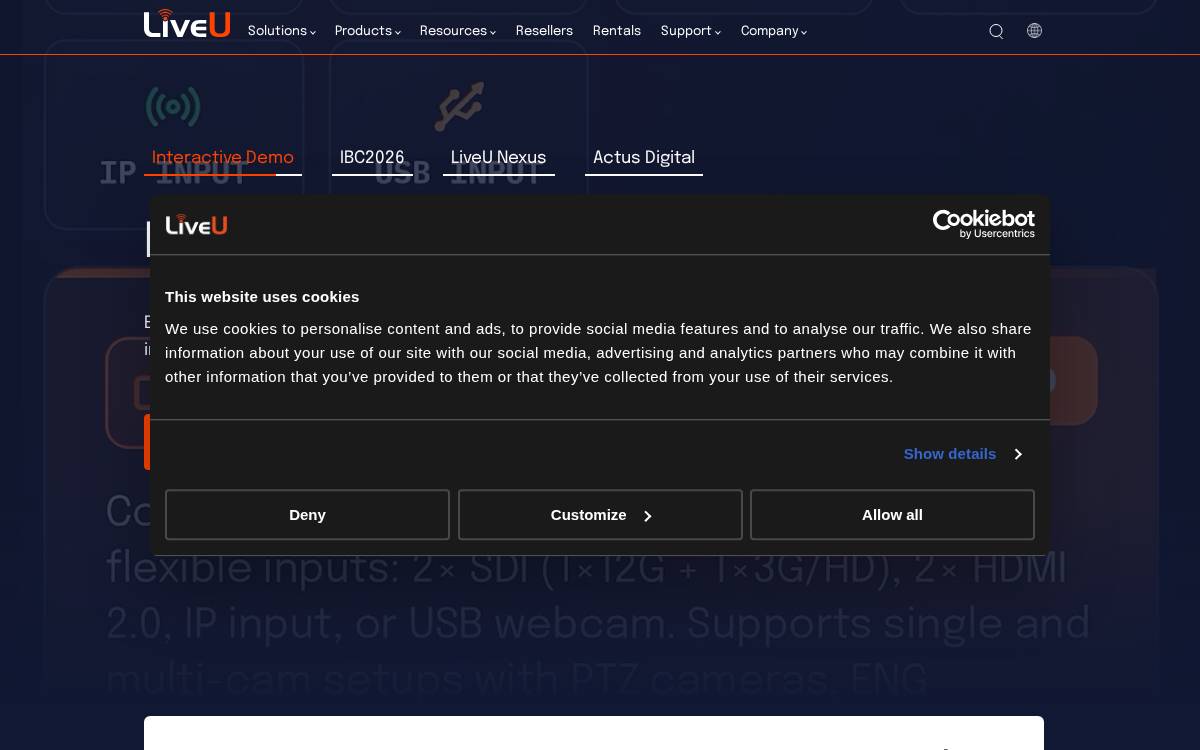1200x750 pixels.
Task: Open the Rentals page
Action: click(617, 31)
